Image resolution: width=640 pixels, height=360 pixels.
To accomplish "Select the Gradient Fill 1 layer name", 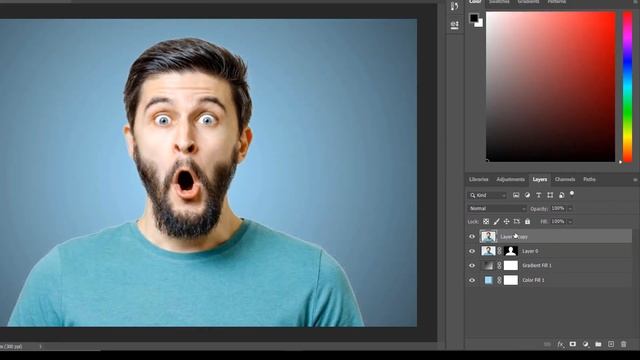I will 537,266.
